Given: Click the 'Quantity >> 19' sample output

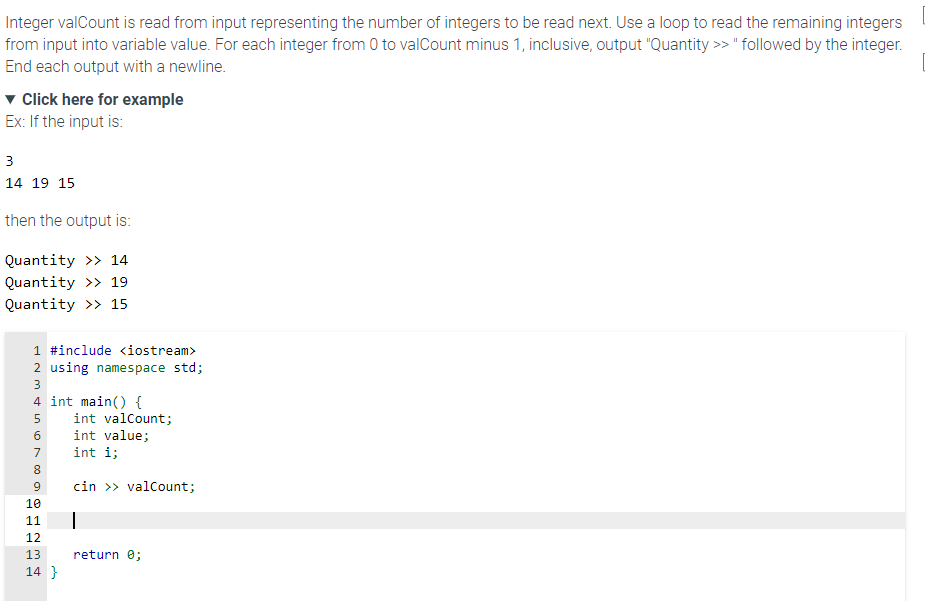Looking at the screenshot, I should point(66,282).
